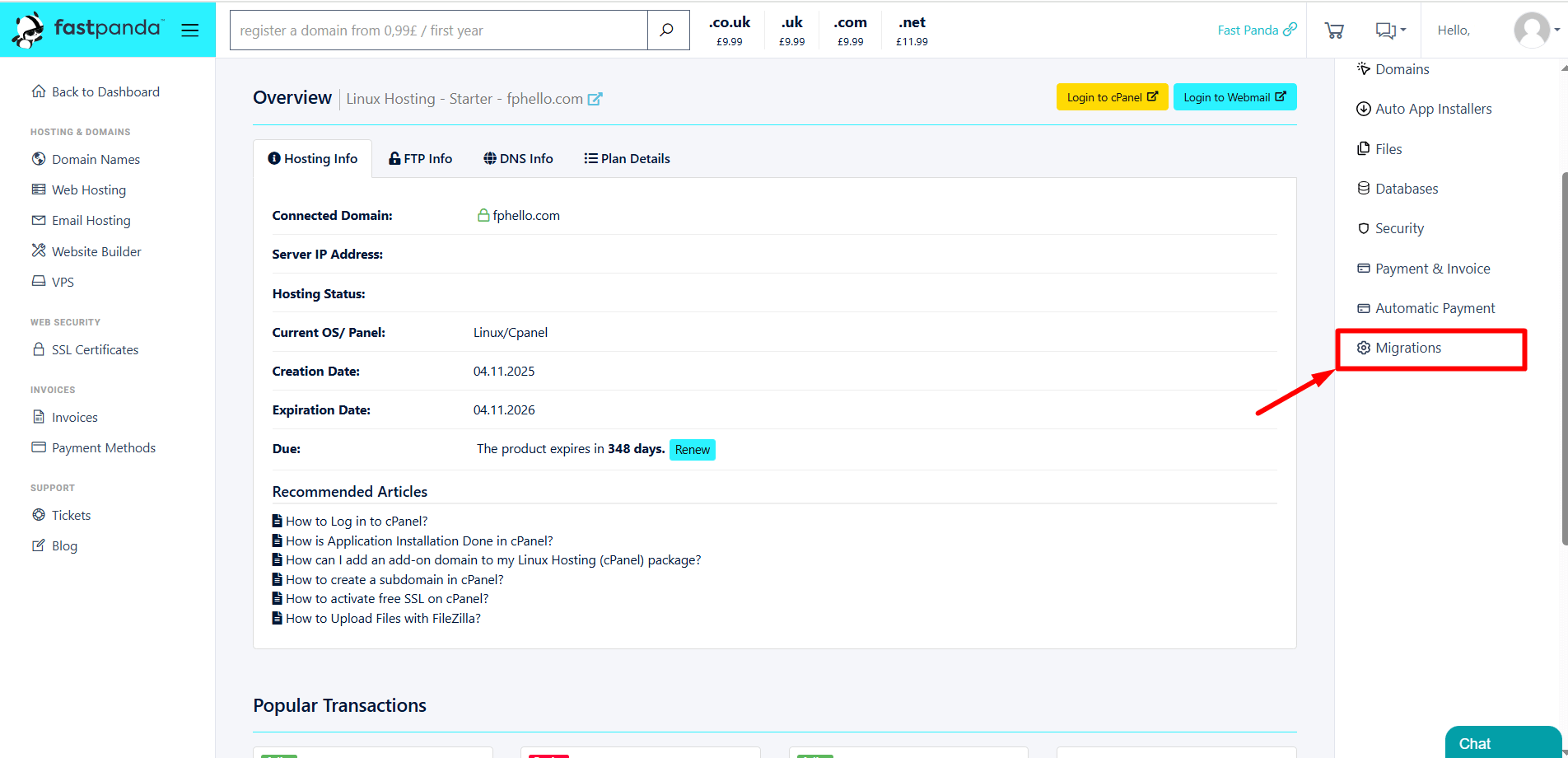Click the Login to cPanel button
Screen dimensions: 1568x758
(x=1112, y=97)
